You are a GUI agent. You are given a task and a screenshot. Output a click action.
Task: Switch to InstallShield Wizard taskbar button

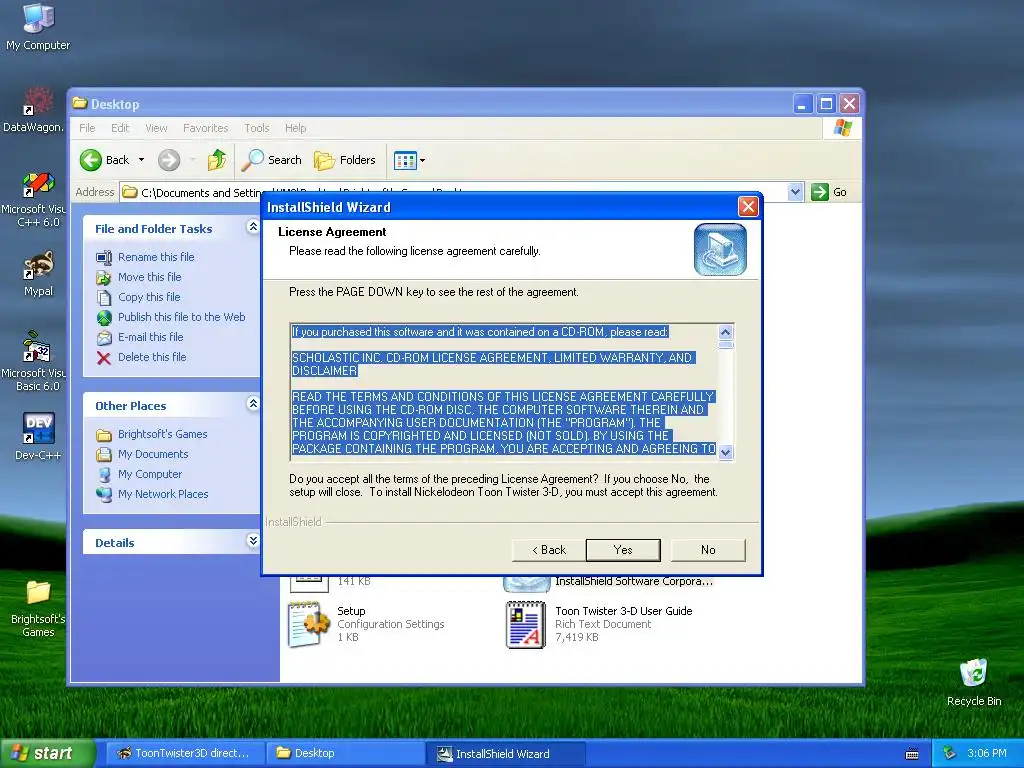pos(505,753)
